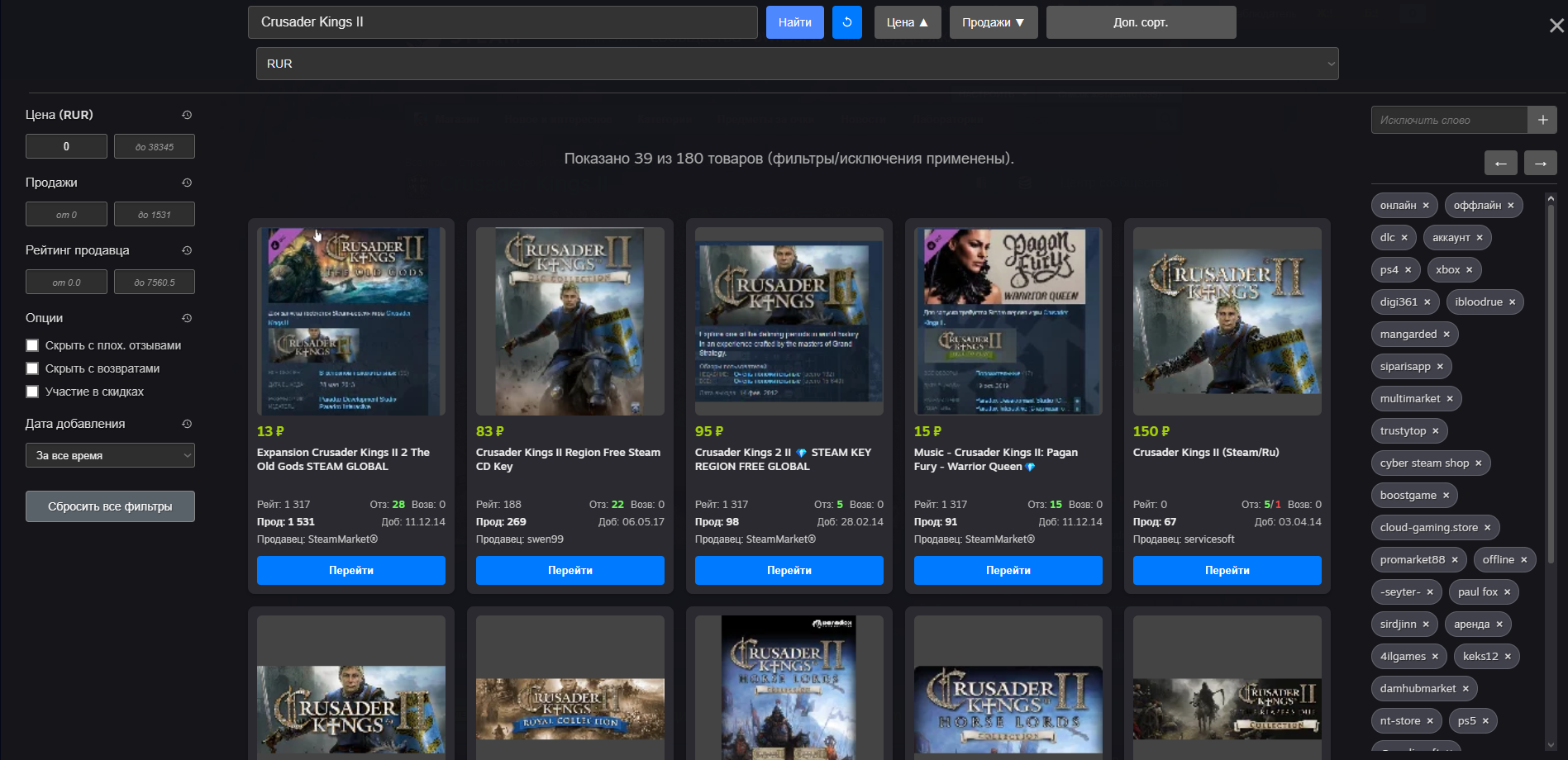Click the exclusion tags scrollbar
The image size is (1568, 760).
pyautogui.click(x=1551, y=384)
